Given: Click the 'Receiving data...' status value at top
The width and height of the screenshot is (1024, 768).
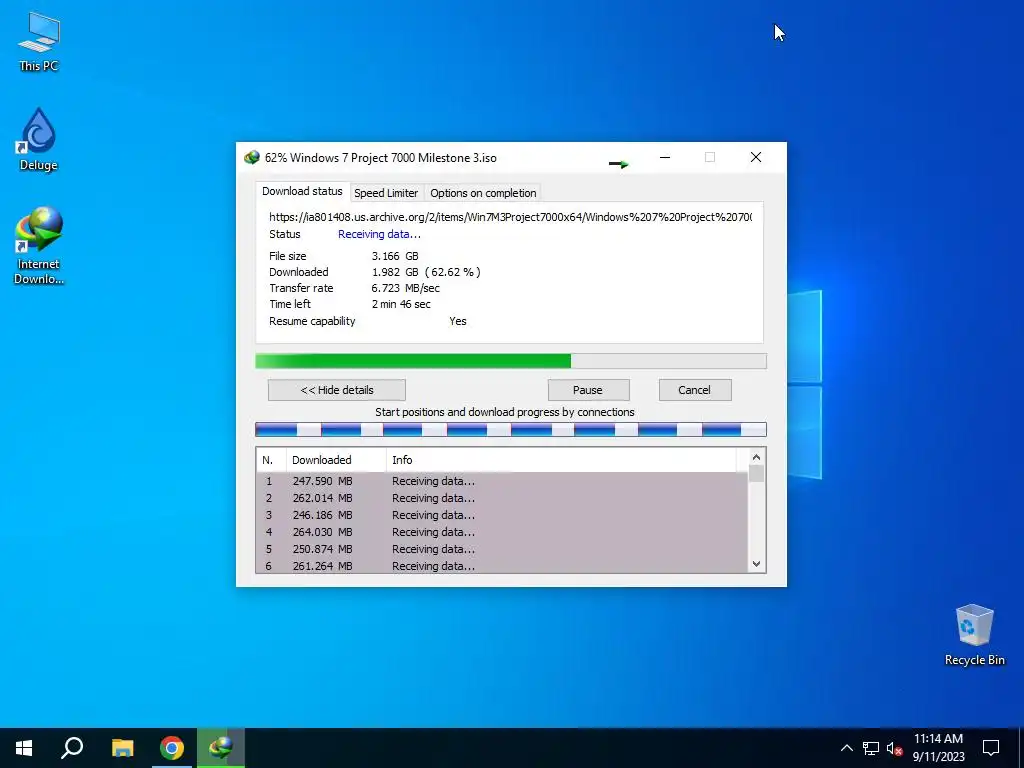Looking at the screenshot, I should (x=379, y=234).
